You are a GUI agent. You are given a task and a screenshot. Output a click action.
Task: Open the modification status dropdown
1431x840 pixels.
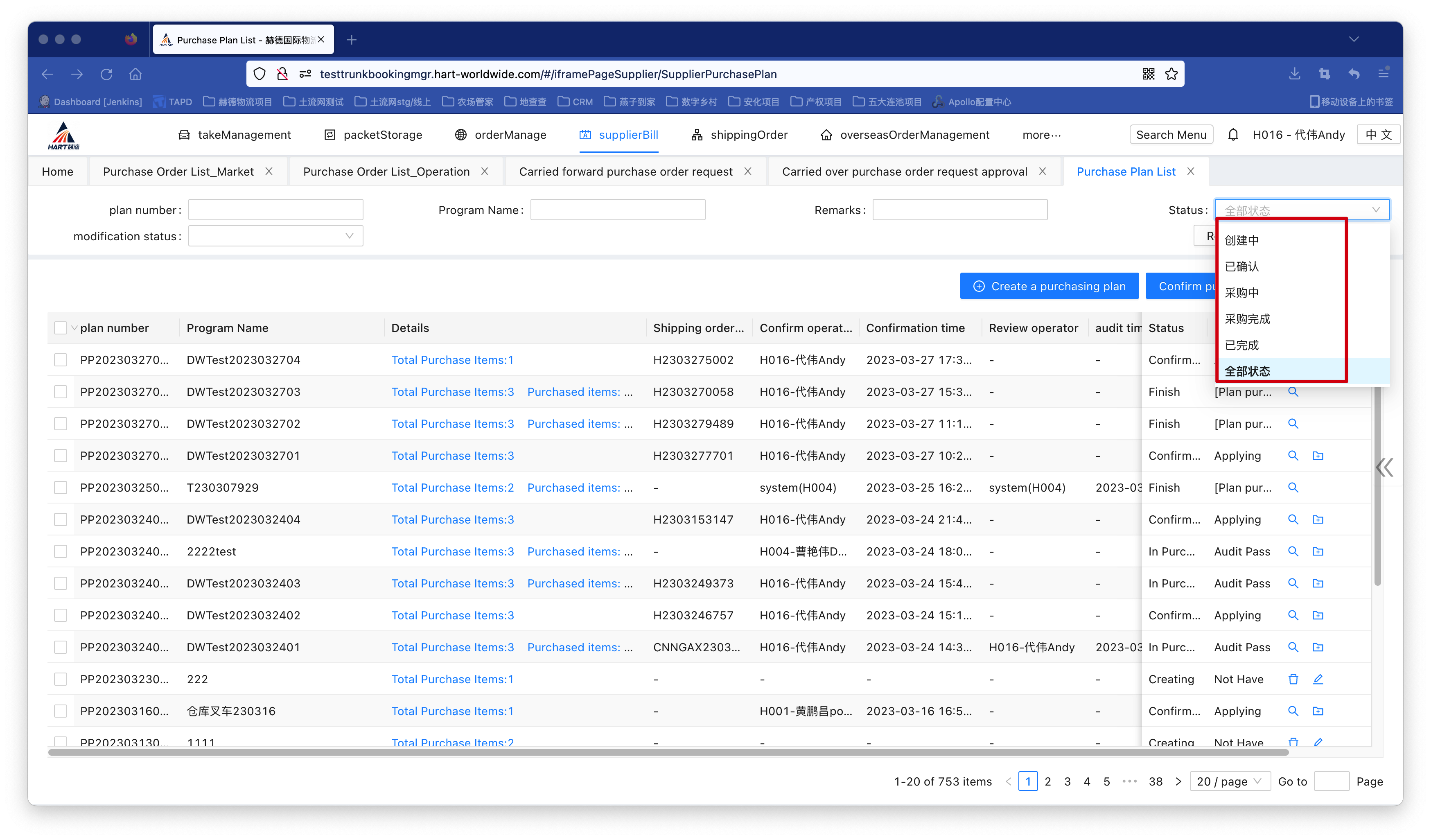point(275,236)
